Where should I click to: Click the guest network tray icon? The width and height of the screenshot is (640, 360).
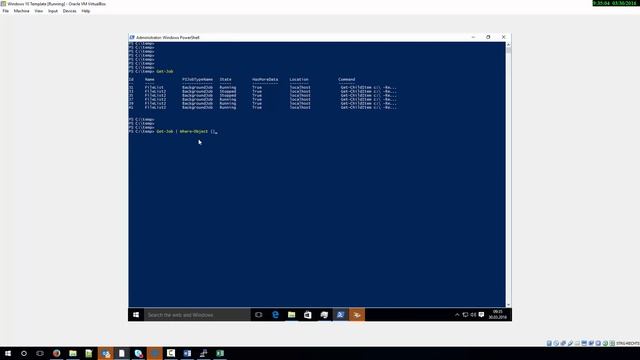[x=465, y=315]
